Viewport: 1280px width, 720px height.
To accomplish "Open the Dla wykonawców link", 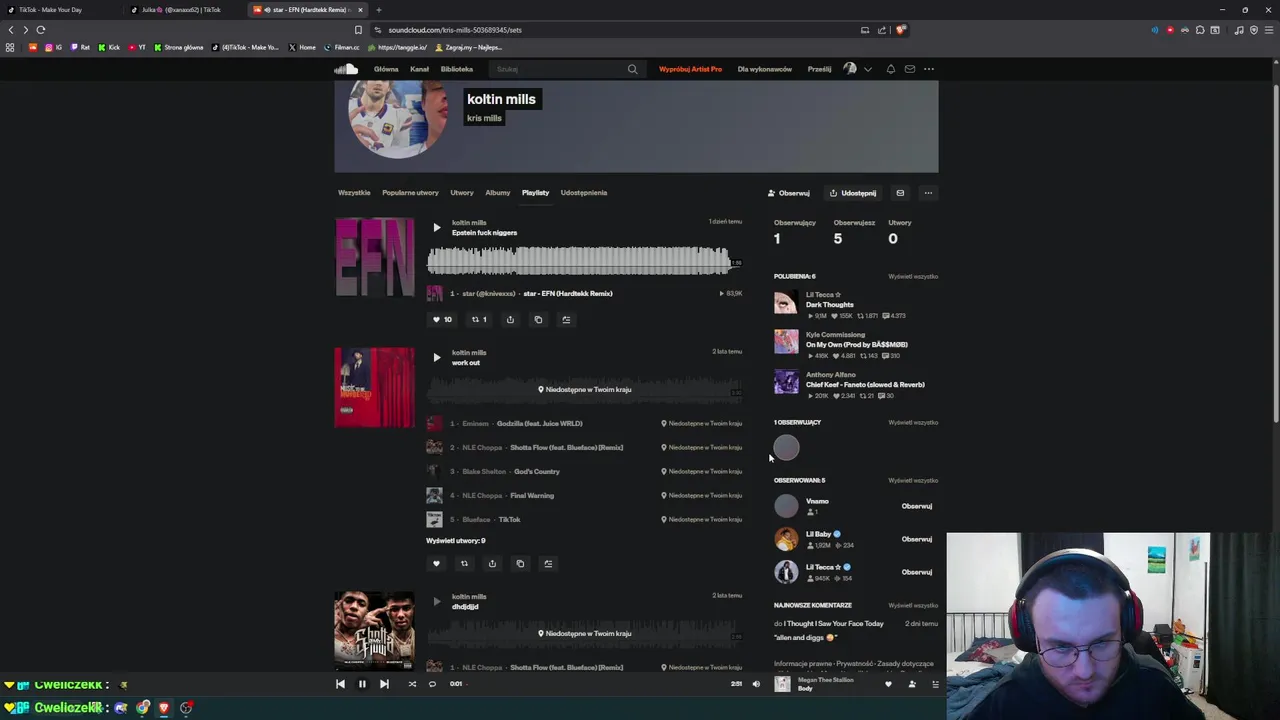I will pyautogui.click(x=765, y=69).
